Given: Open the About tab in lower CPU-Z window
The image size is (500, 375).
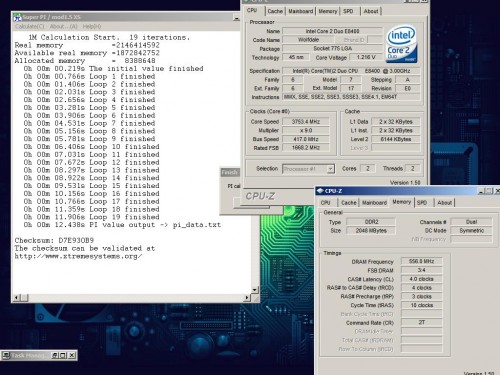Looking at the screenshot, I should (x=444, y=203).
